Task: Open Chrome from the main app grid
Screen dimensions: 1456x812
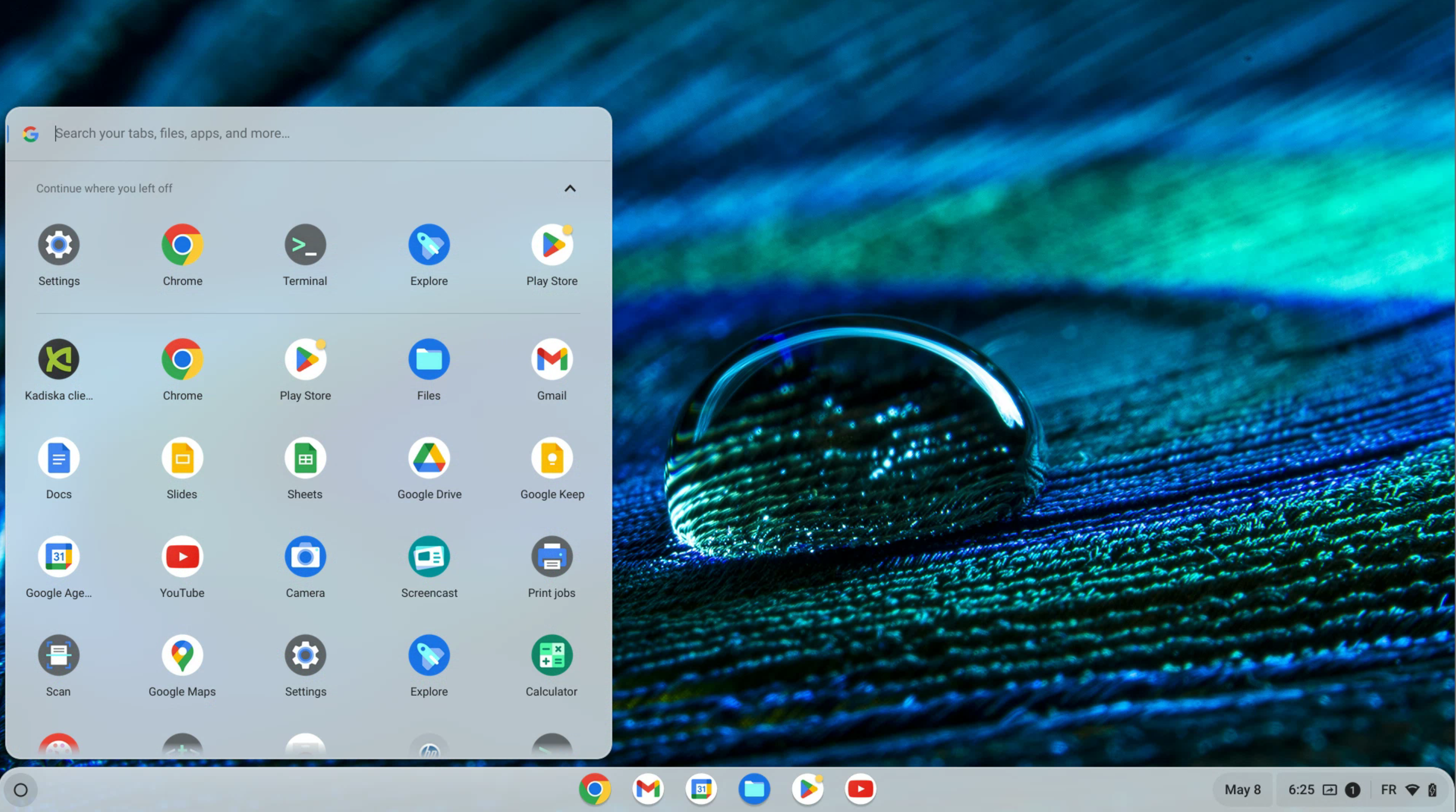Action: [182, 359]
